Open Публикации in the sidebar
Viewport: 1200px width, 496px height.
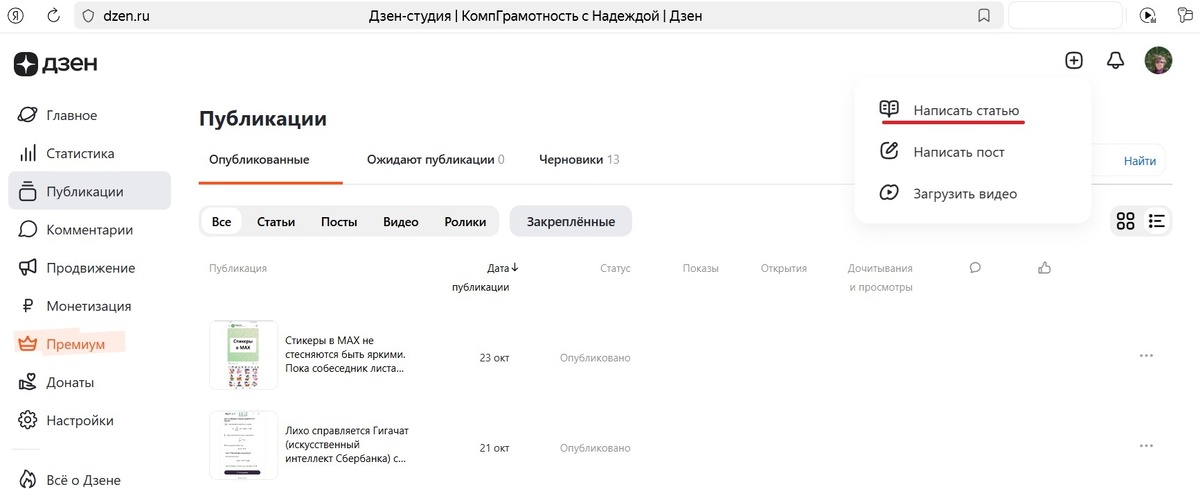point(89,191)
